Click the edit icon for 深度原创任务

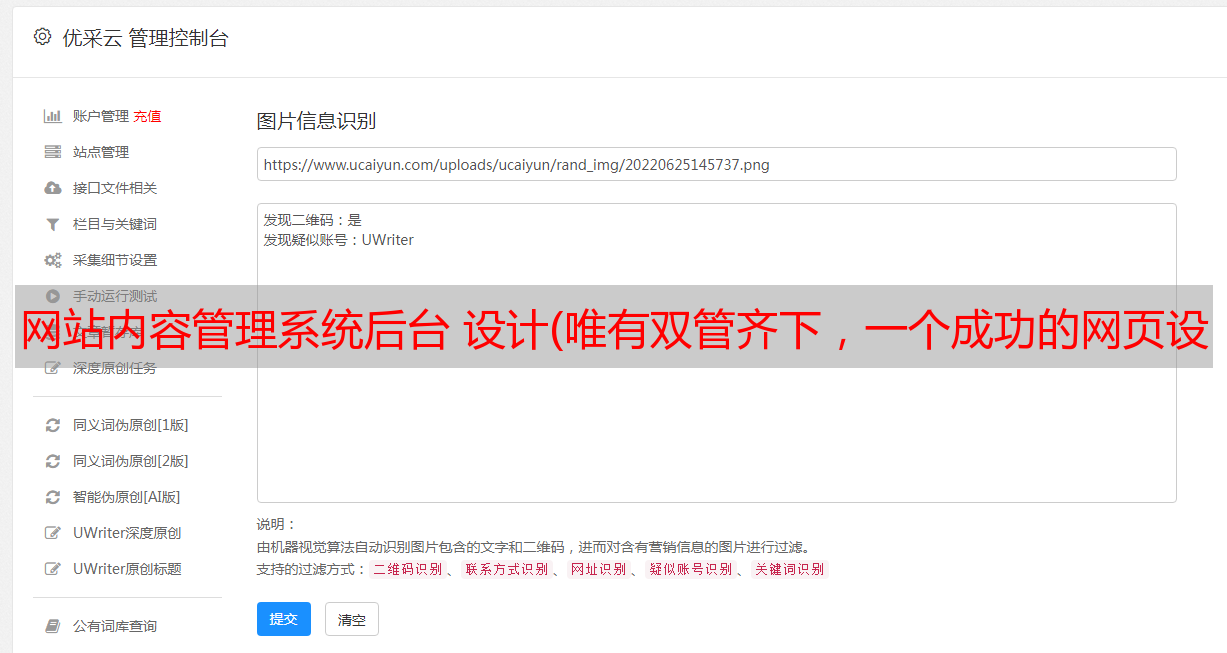tap(53, 368)
